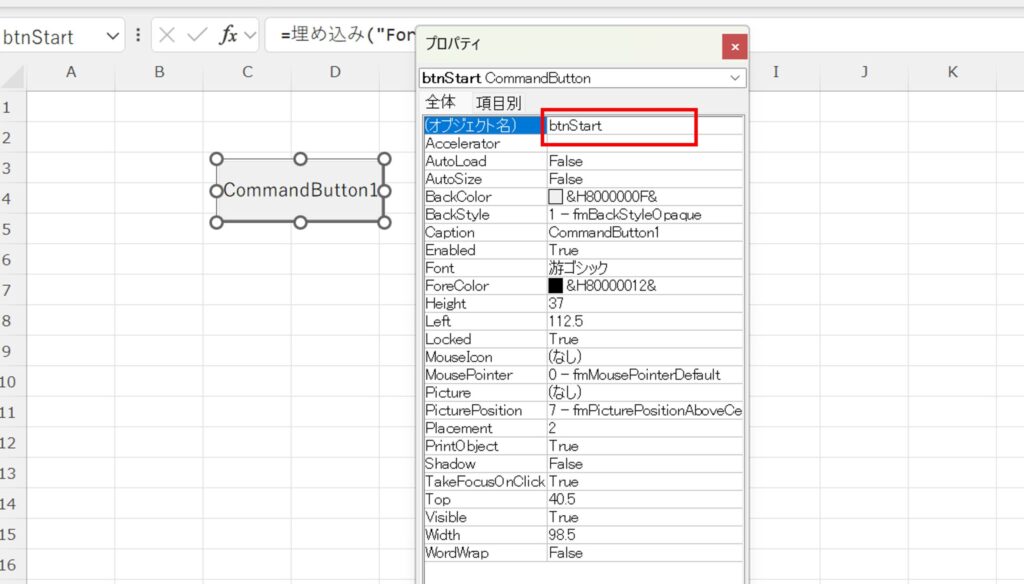Select column J header

[864, 72]
